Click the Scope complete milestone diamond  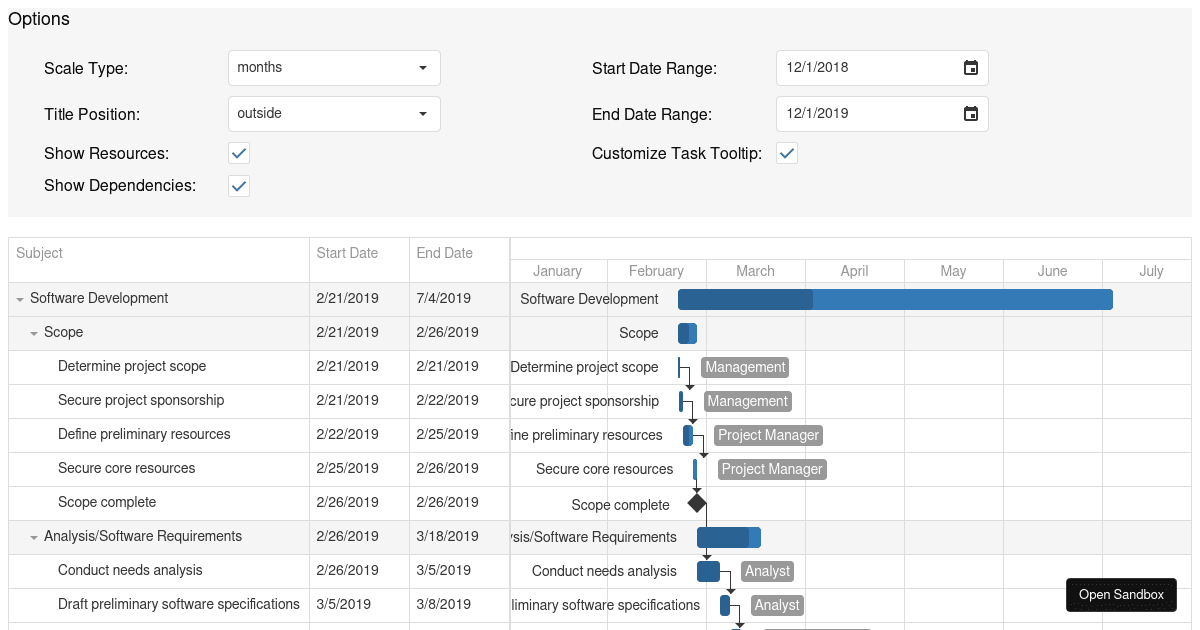pyautogui.click(x=697, y=503)
